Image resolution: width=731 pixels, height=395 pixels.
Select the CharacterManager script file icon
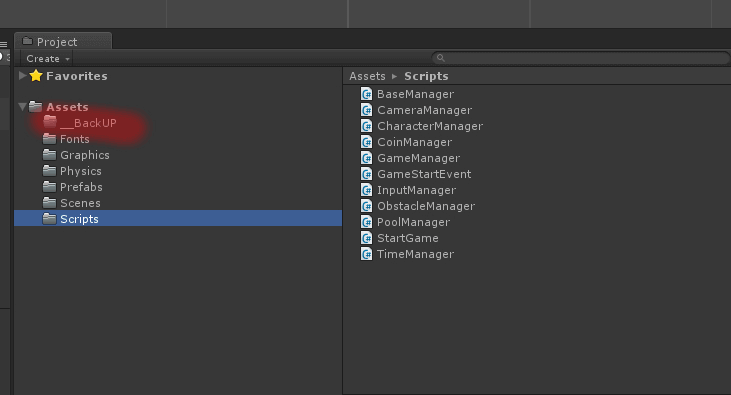click(x=366, y=126)
